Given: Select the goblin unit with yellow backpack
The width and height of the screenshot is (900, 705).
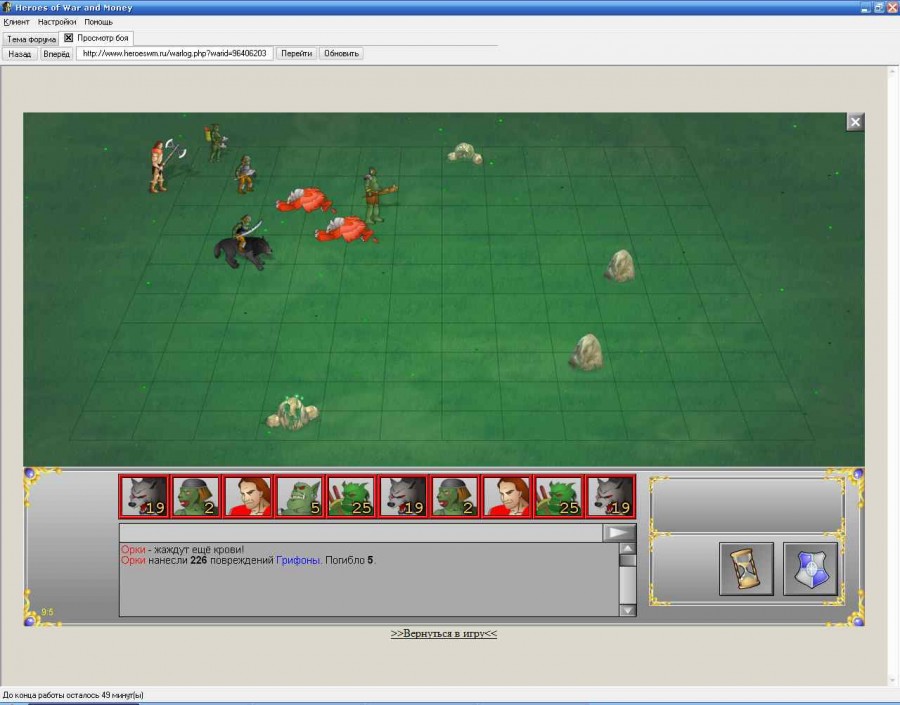Looking at the screenshot, I should point(216,142).
